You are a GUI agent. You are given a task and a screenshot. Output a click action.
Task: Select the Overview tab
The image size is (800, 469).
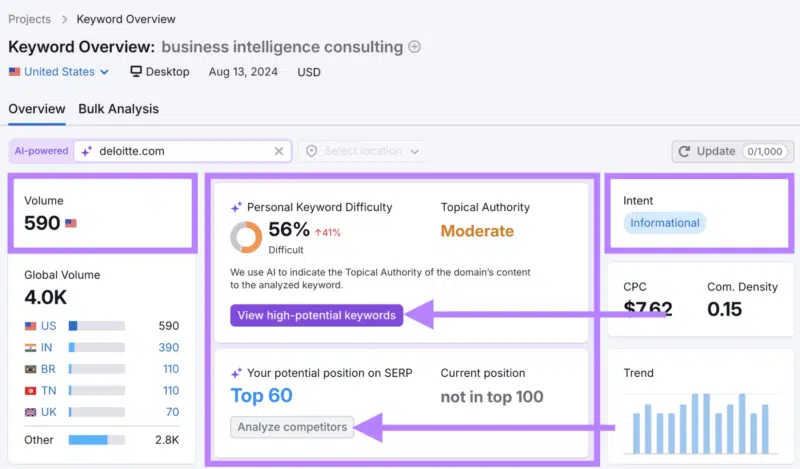coord(37,109)
